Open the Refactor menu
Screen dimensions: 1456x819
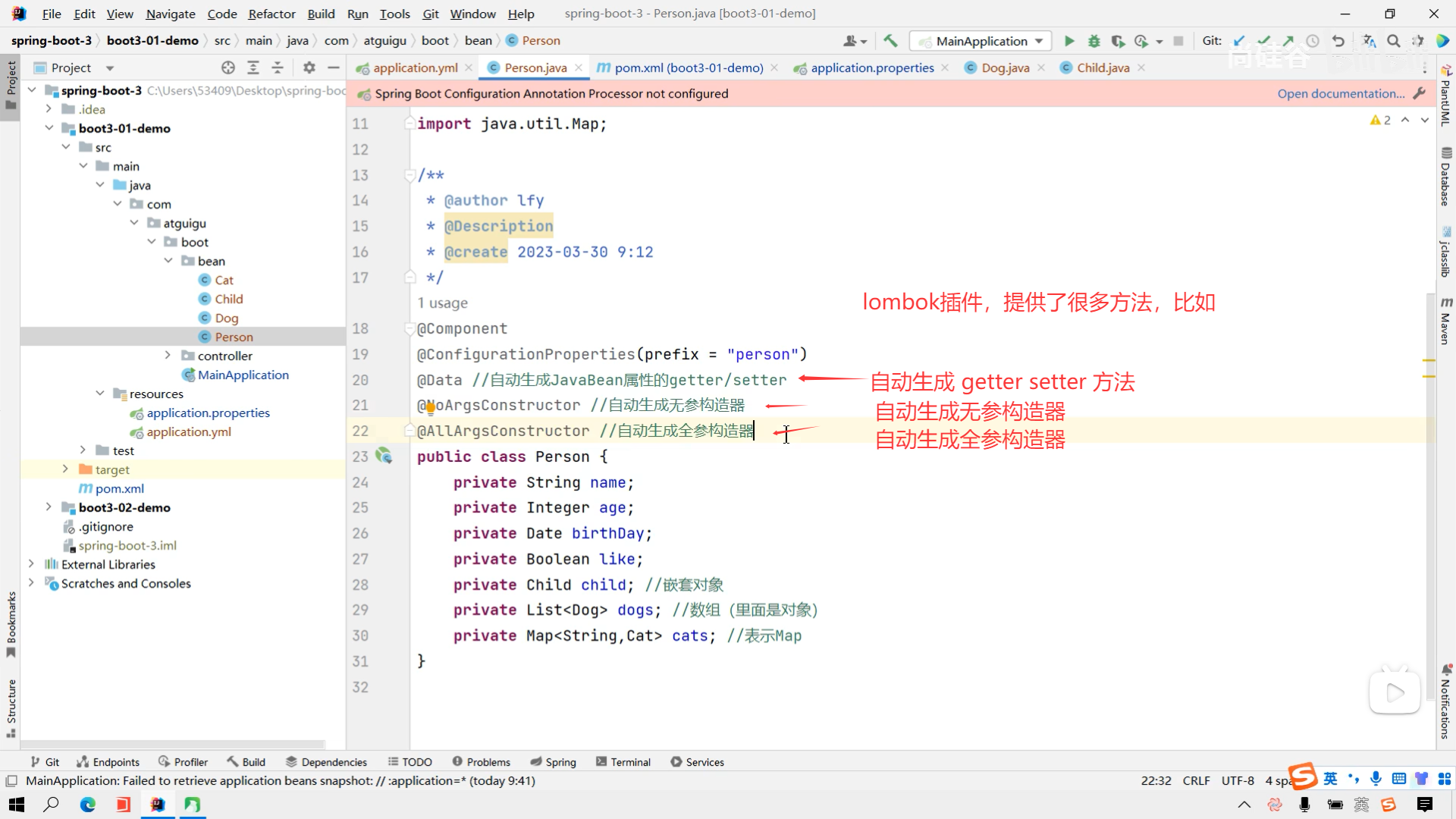271,14
